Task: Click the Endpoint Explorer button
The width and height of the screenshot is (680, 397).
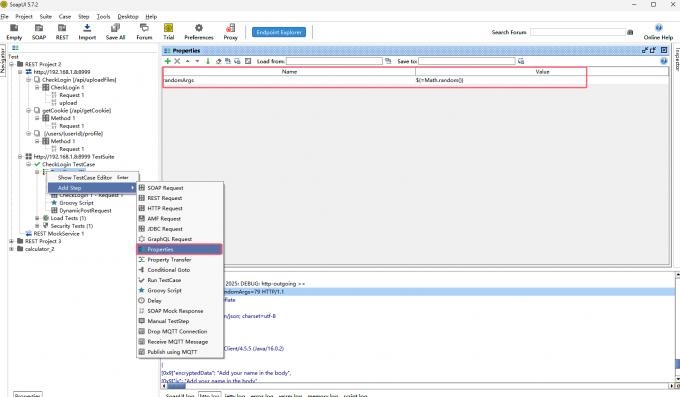Action: 279,32
